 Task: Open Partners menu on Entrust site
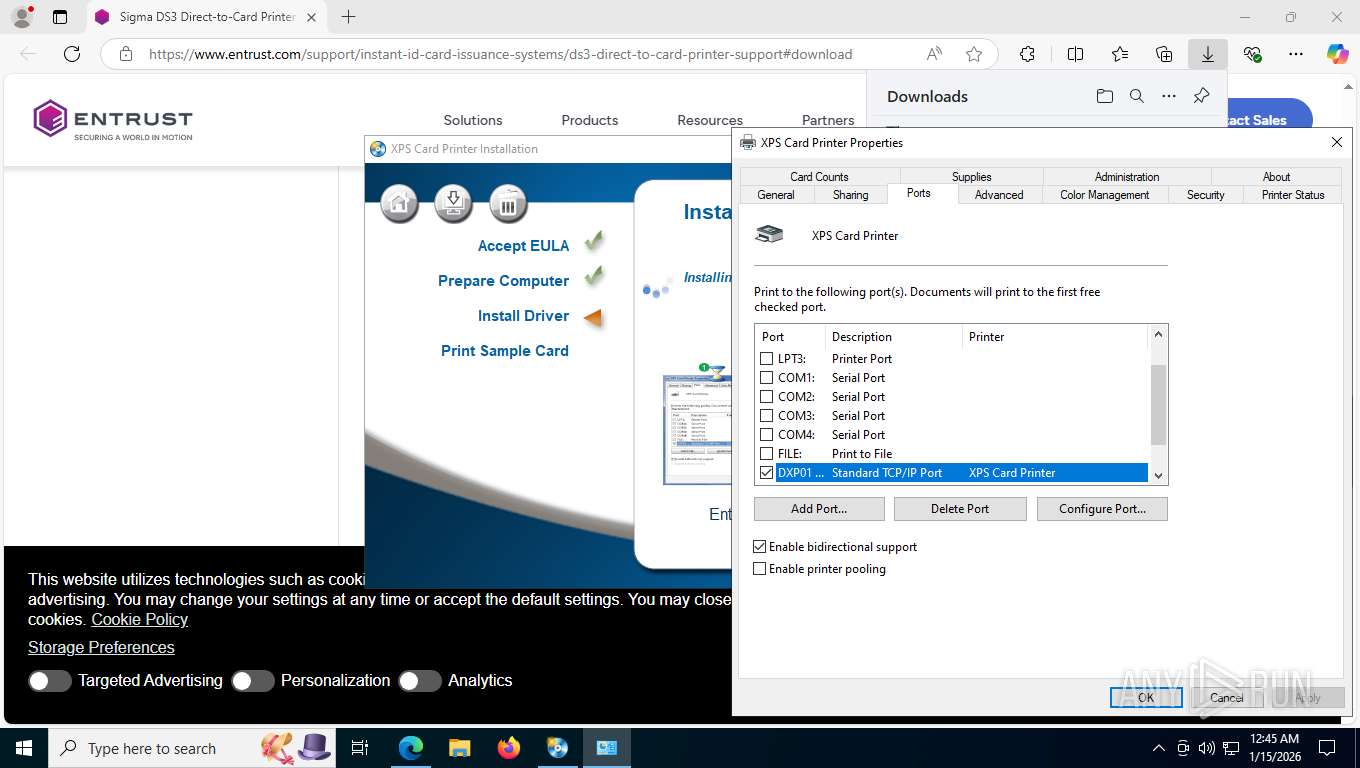tap(828, 120)
